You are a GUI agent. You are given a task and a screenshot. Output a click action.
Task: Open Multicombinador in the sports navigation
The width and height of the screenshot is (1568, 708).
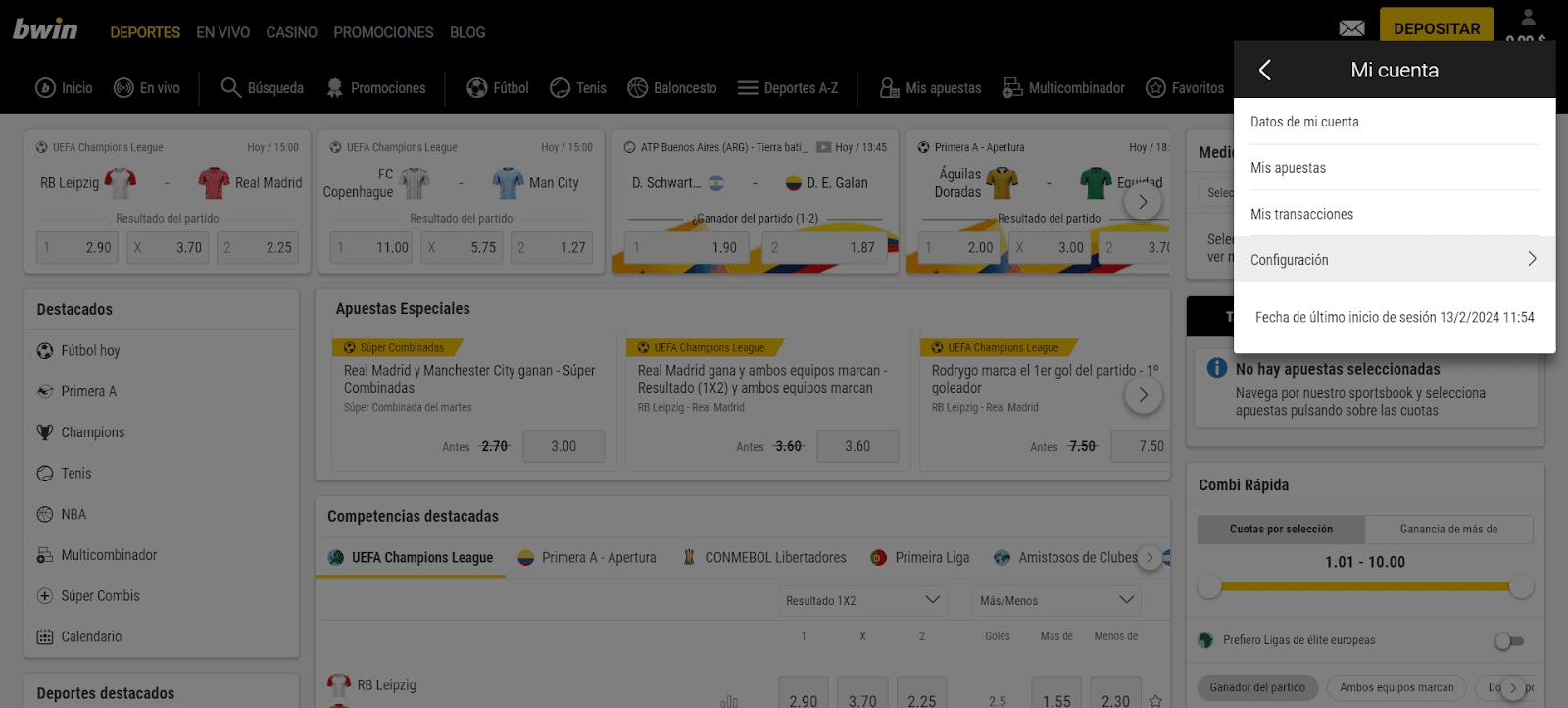point(1063,88)
